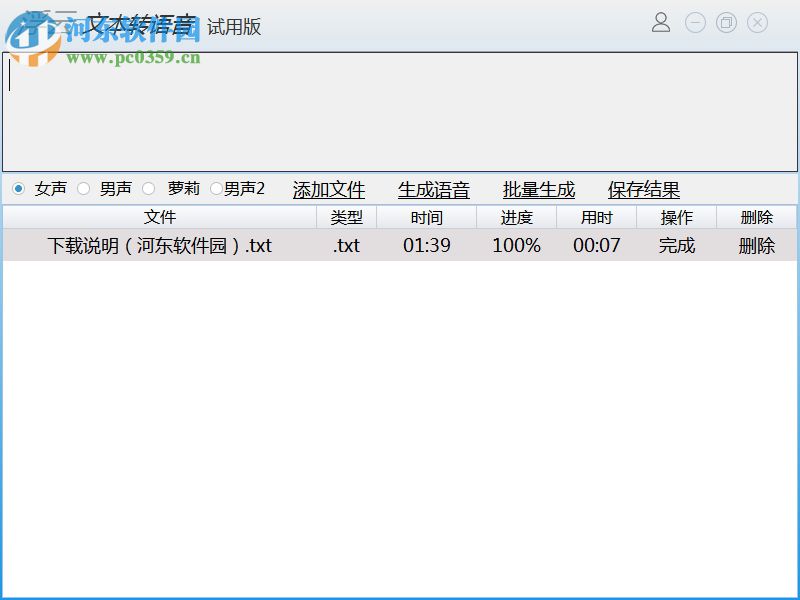
Task: Click 批量生成 for batch generation
Action: point(538,189)
